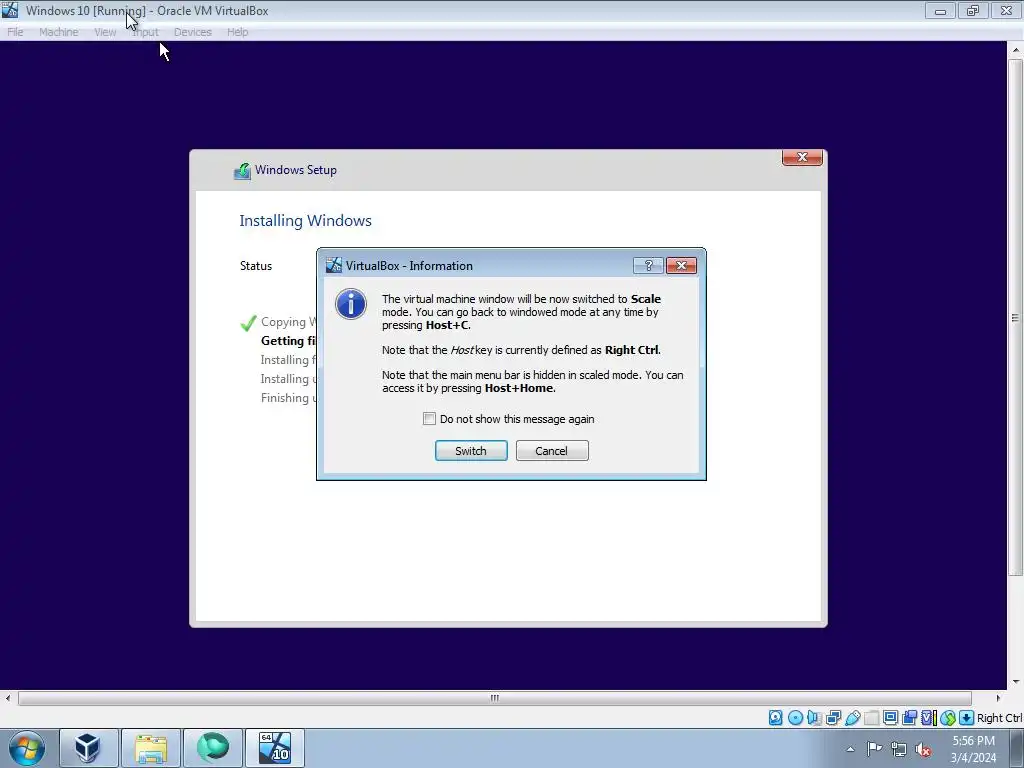Click the network adapters indicator icon
Screen dimensions: 1024x768
(833, 718)
